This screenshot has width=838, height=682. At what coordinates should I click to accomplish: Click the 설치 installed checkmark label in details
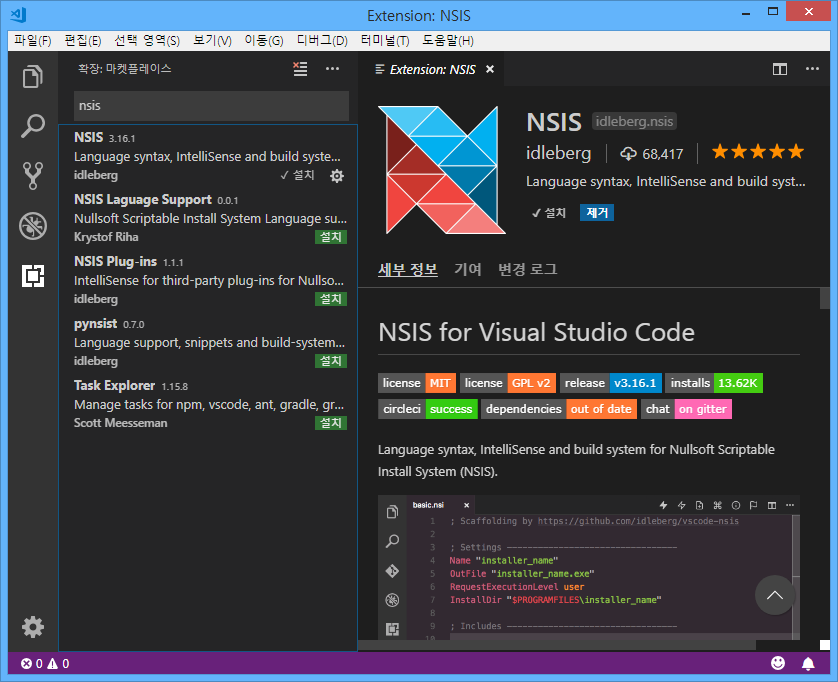(x=549, y=213)
